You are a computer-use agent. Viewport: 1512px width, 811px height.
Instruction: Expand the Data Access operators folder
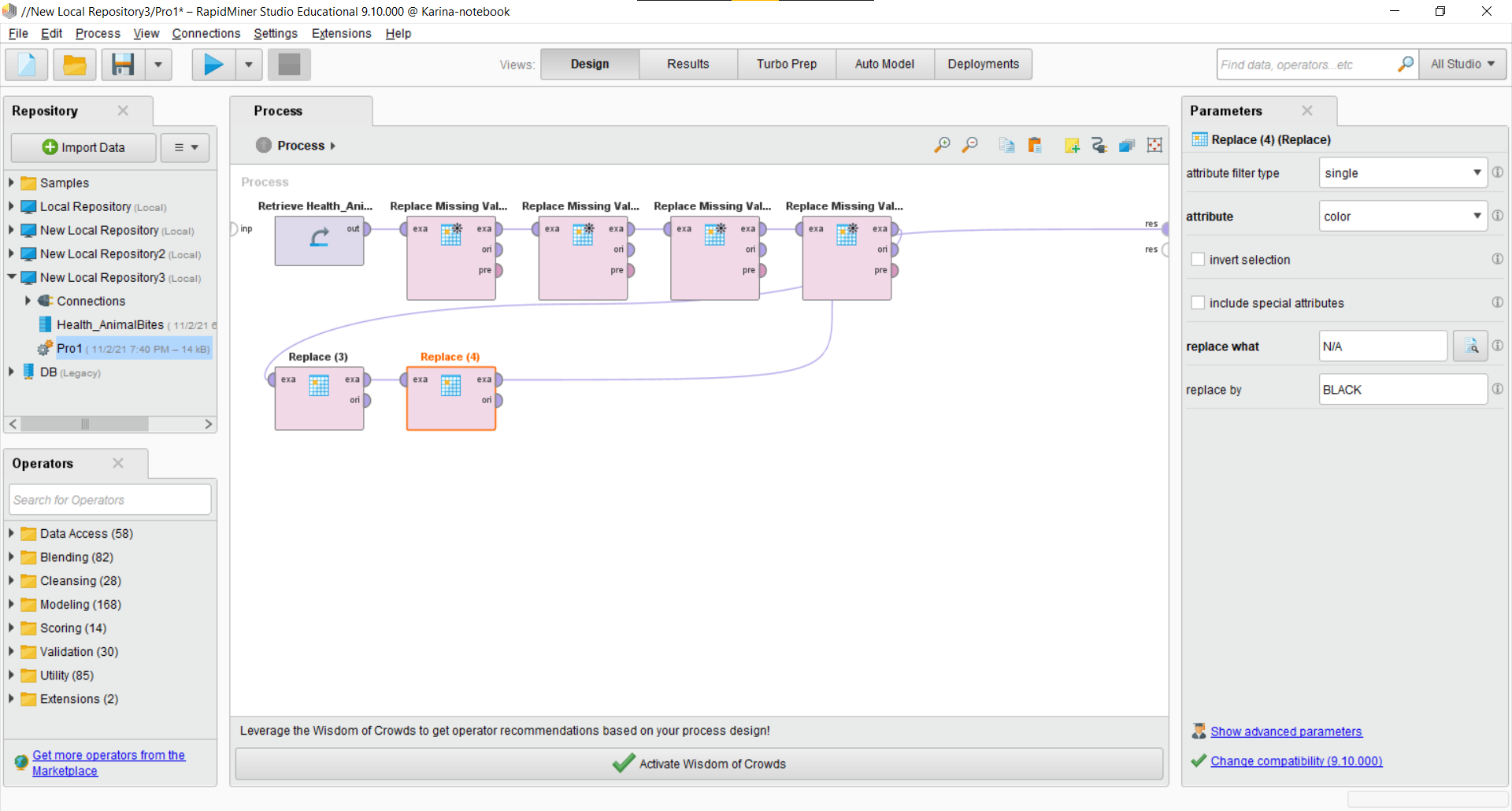click(x=11, y=533)
